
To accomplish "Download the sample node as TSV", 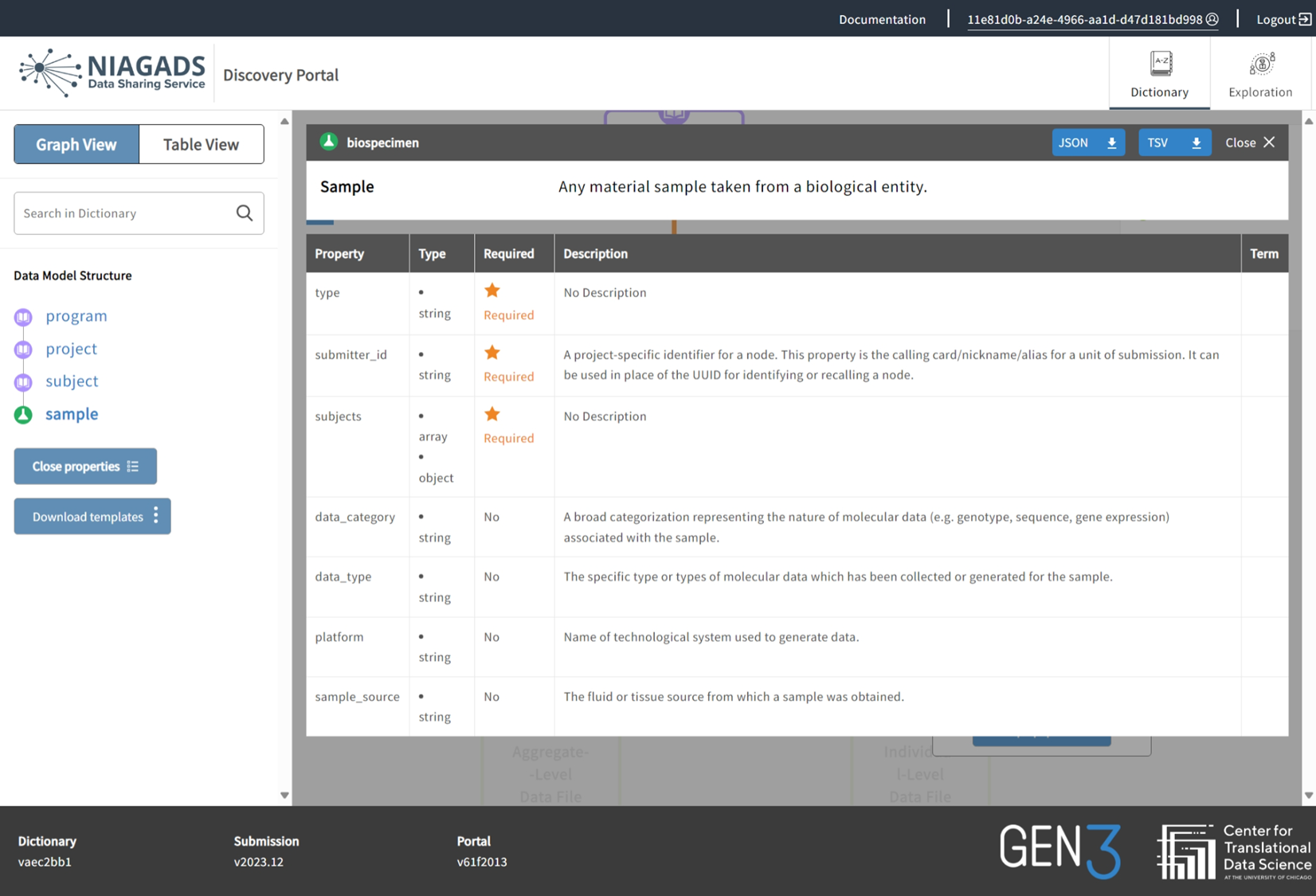I will pyautogui.click(x=1173, y=143).
